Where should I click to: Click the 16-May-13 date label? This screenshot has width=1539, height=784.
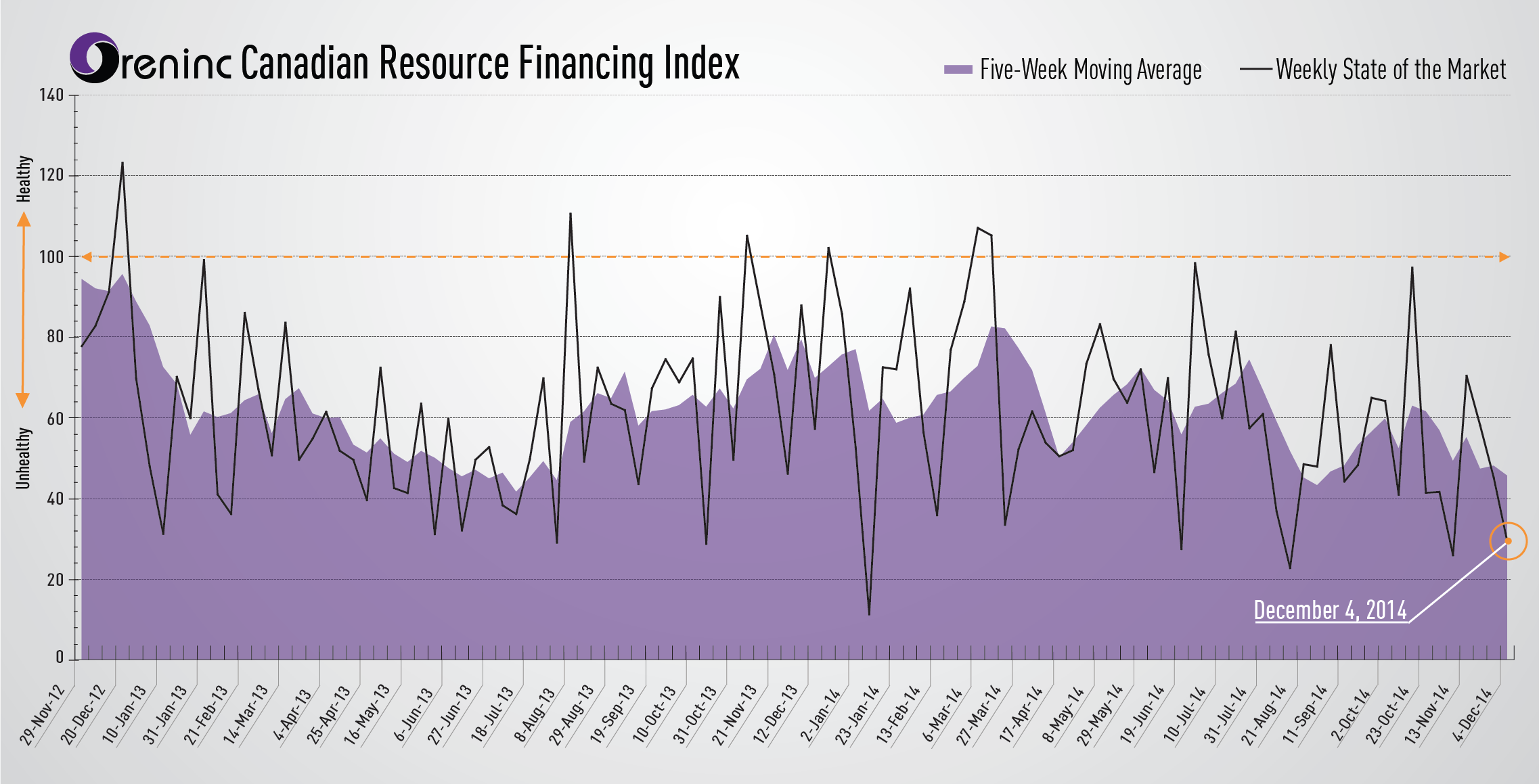pos(369,714)
